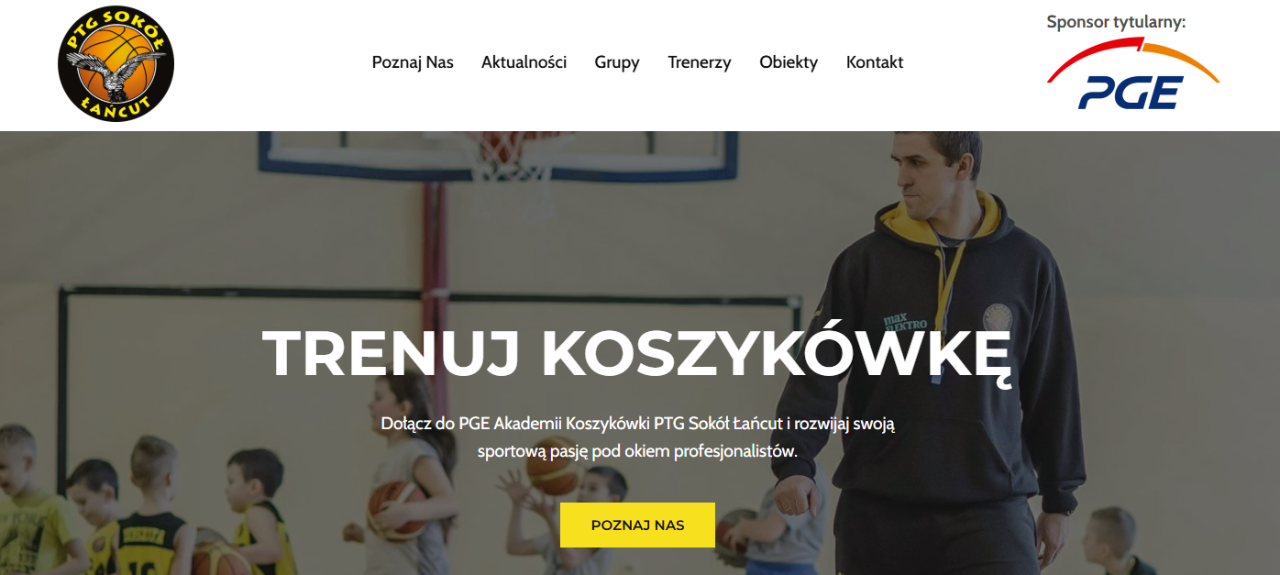Click the paragraph starting with Dołącz do PGE
Image resolution: width=1280 pixels, height=575 pixels.
click(637, 437)
